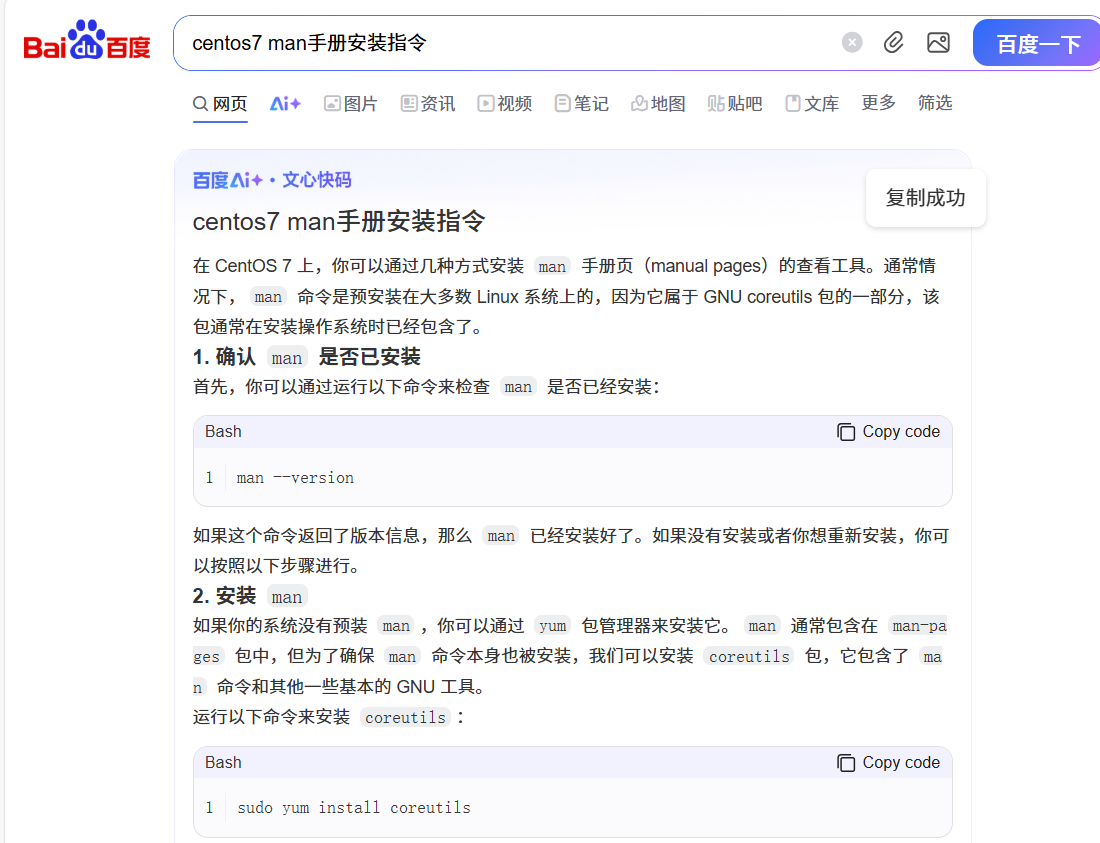Switch to the Ai+ tab

coord(285,104)
